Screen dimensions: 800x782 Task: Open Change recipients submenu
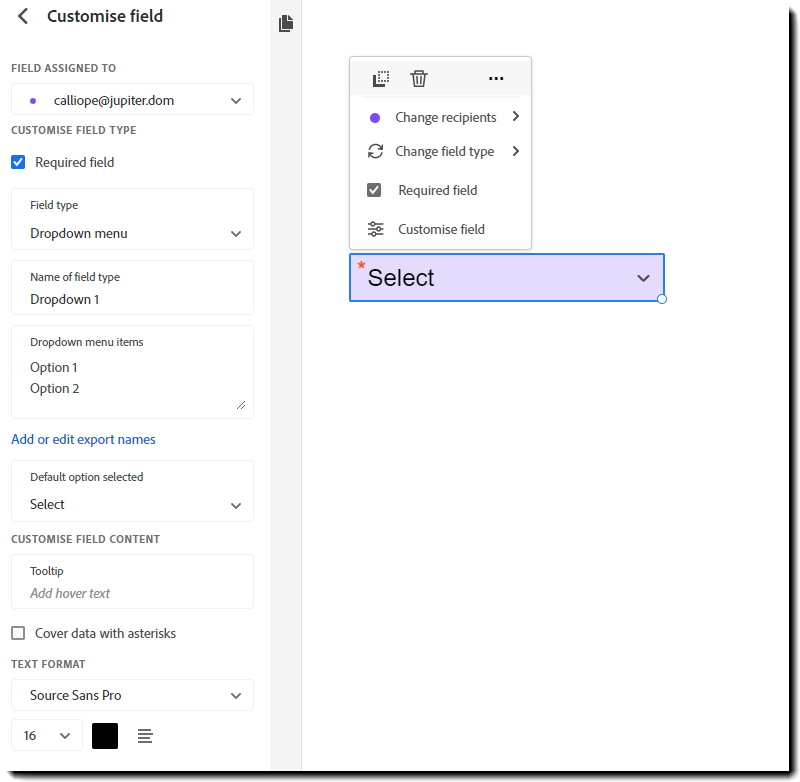click(x=445, y=117)
